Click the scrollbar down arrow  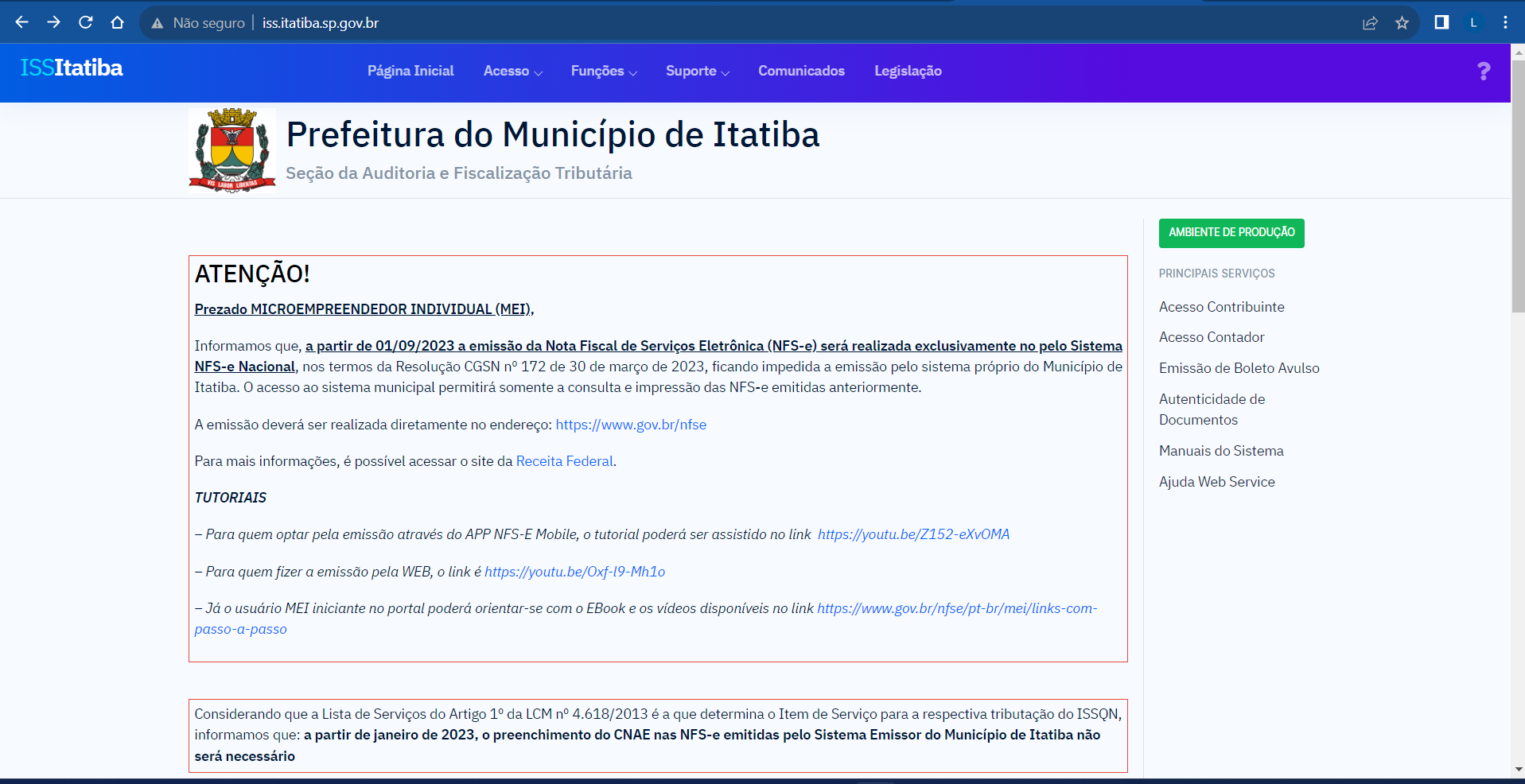(1518, 770)
